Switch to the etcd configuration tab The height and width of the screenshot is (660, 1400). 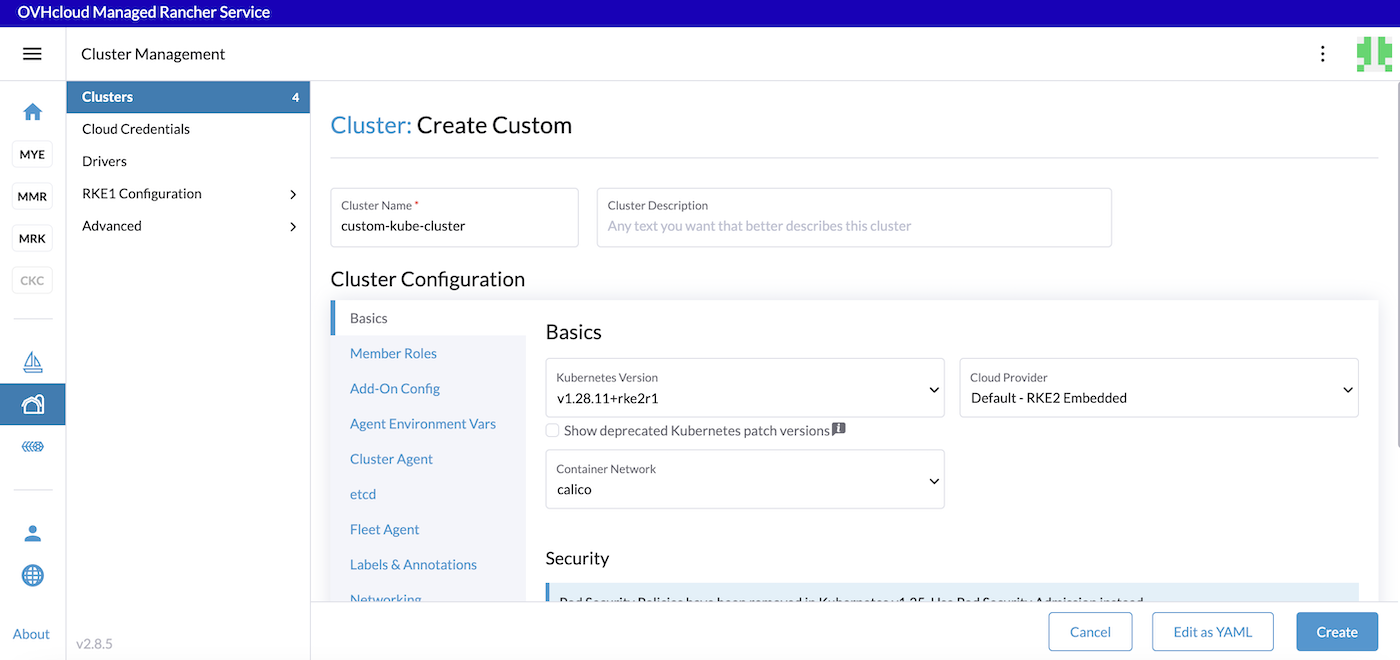click(x=362, y=493)
